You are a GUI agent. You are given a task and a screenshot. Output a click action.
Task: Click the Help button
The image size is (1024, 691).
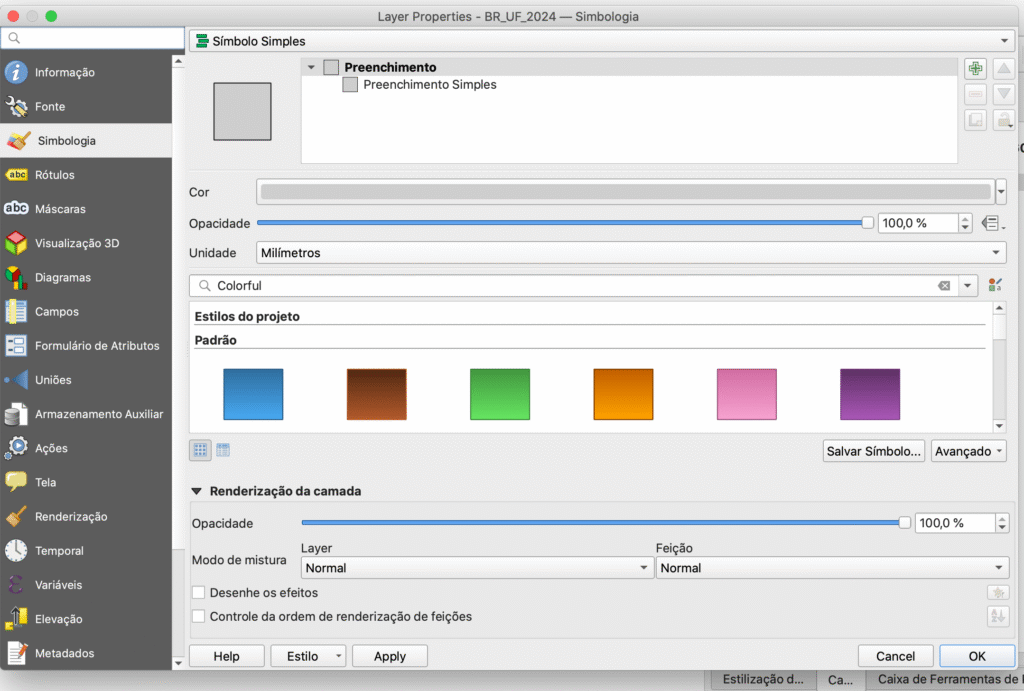coord(227,656)
